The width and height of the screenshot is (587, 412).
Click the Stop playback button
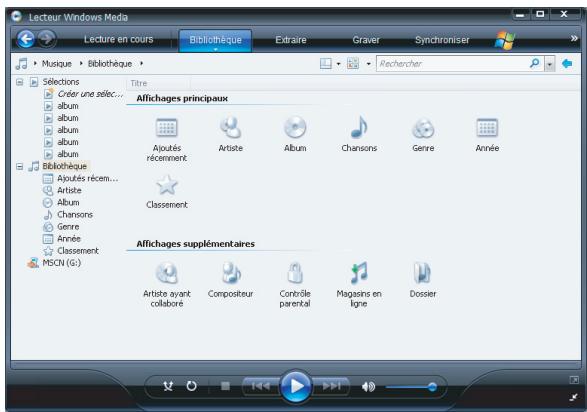pos(225,386)
